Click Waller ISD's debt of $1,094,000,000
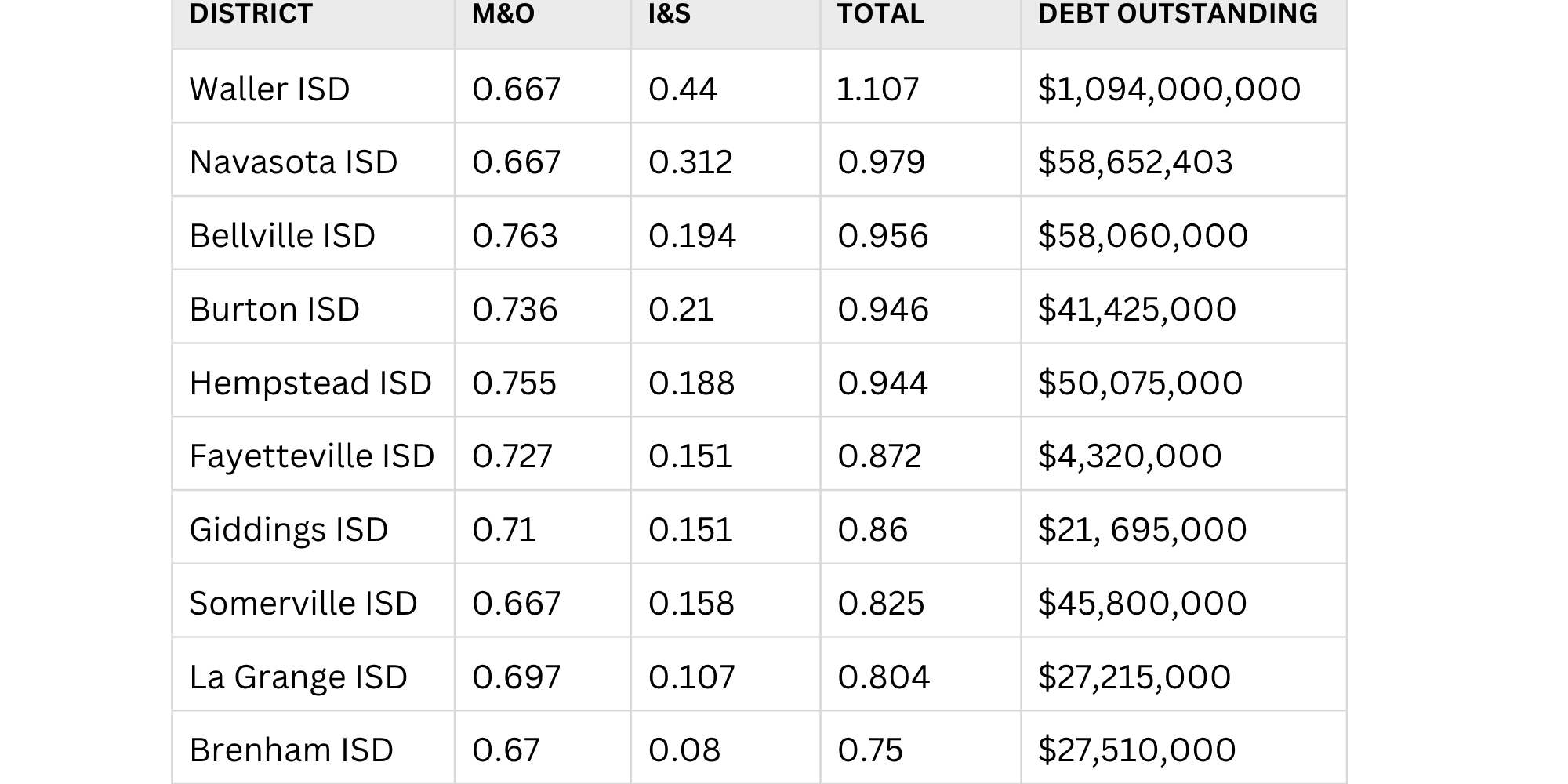This screenshot has width=1568, height=784. [x=1169, y=89]
